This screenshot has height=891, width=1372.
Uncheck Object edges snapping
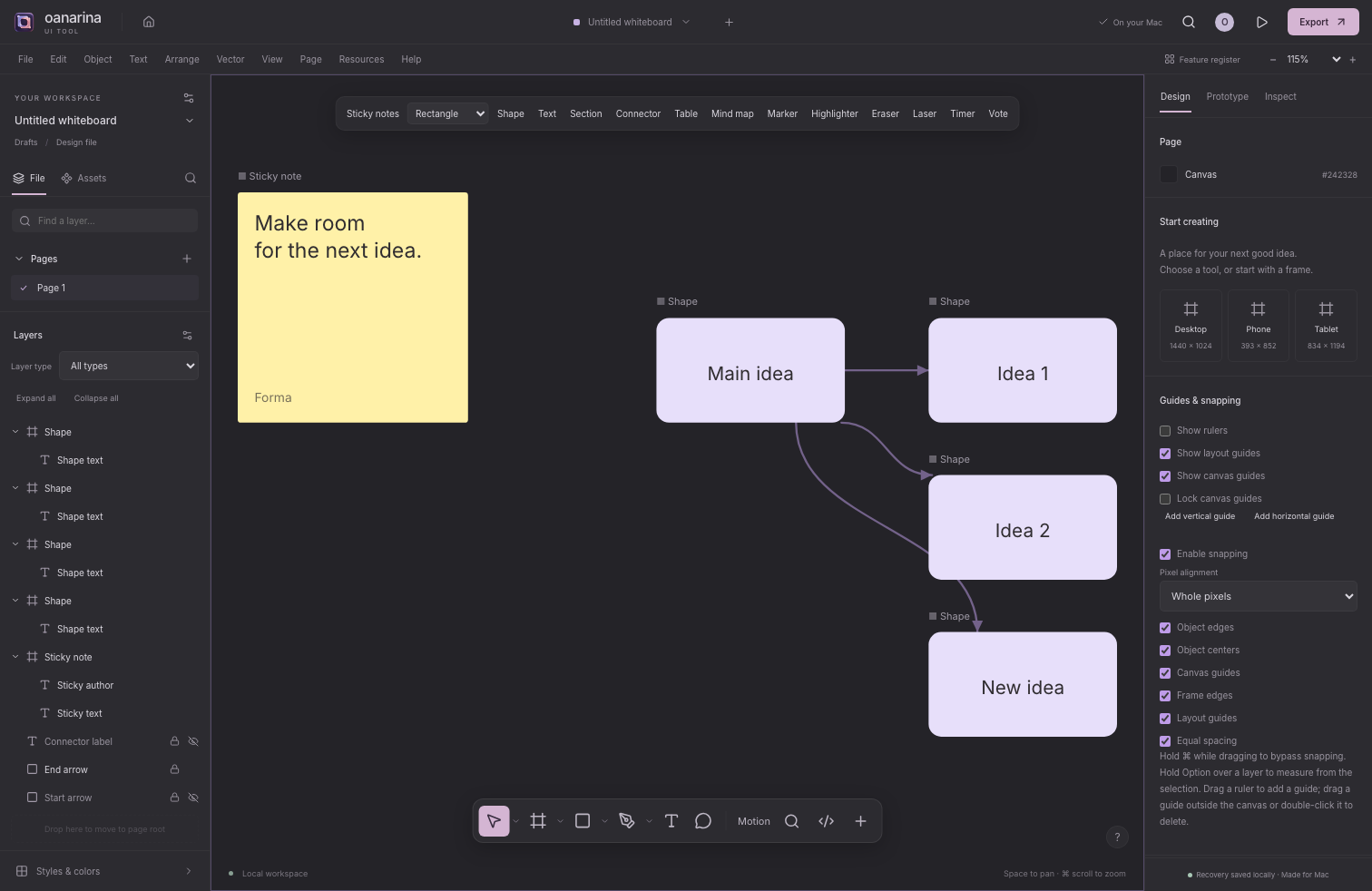coord(1165,628)
